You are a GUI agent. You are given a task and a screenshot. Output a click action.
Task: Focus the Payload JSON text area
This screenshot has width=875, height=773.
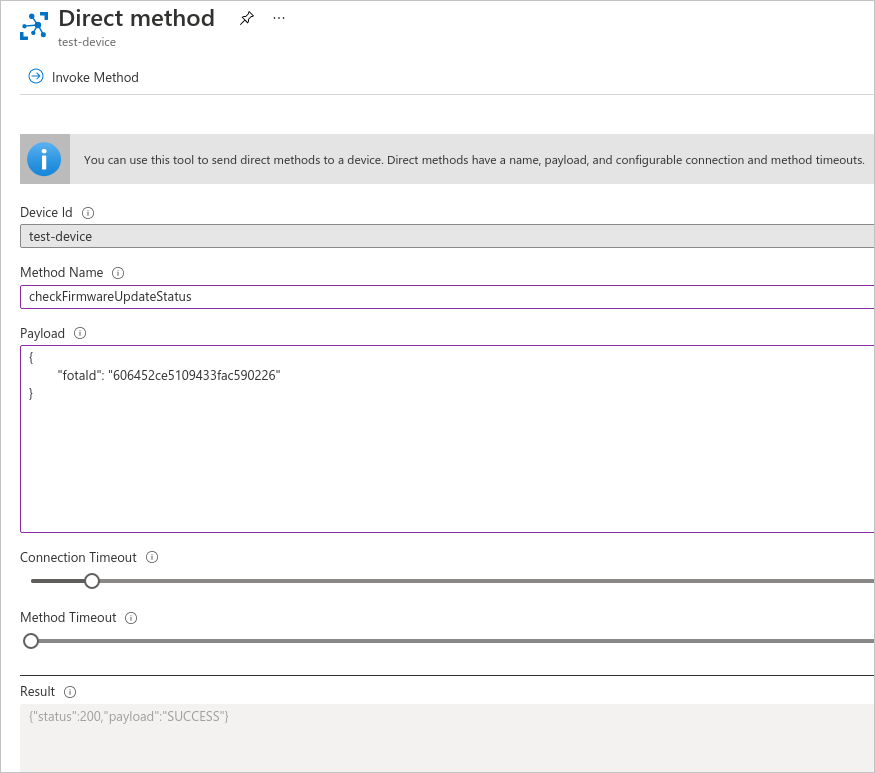click(447, 439)
